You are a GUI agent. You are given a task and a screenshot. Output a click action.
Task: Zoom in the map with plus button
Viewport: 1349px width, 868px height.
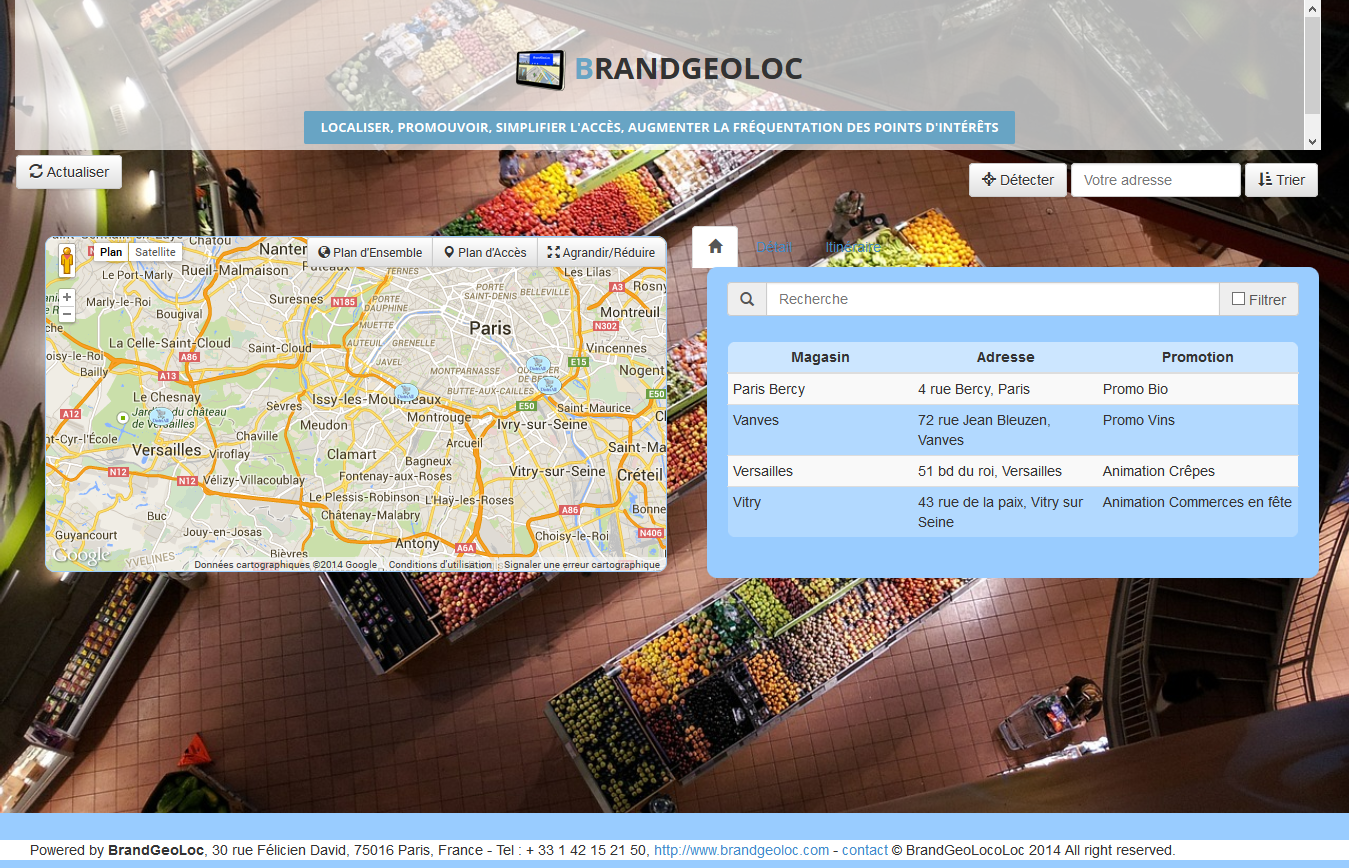tap(67, 297)
